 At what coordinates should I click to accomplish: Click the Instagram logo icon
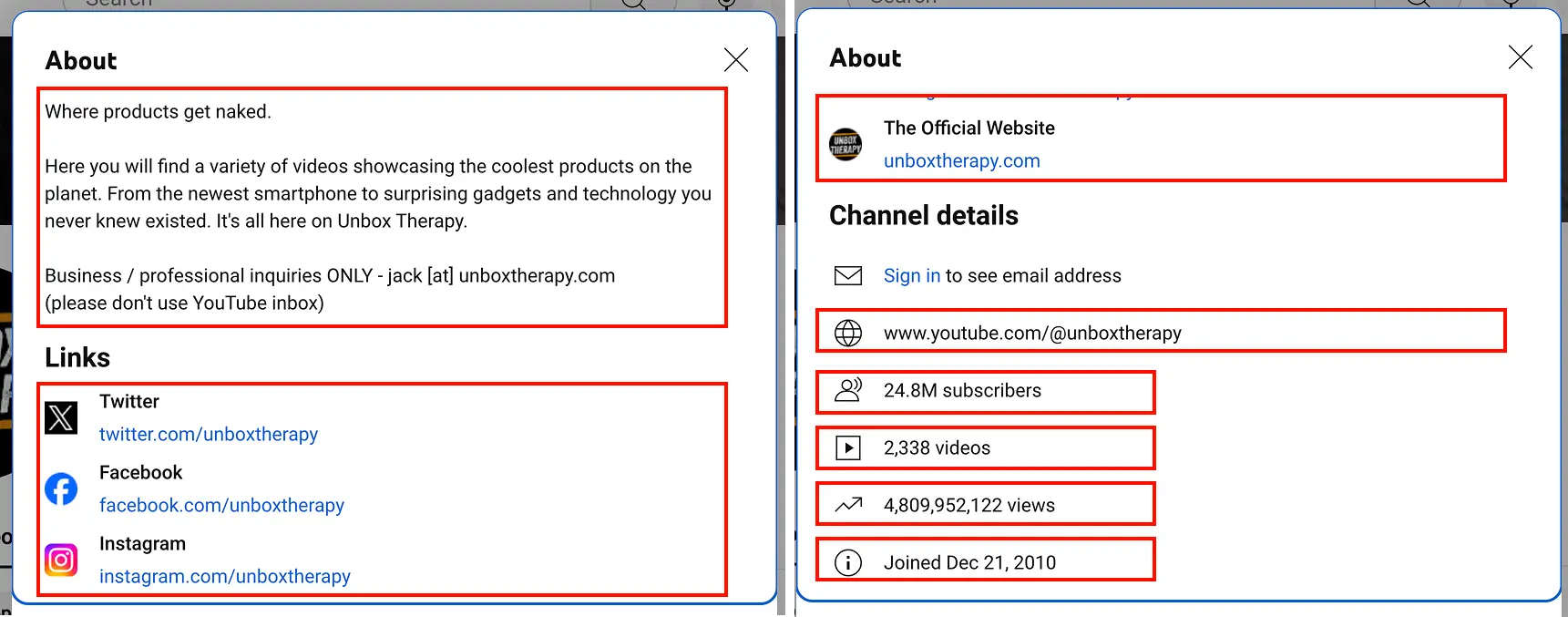coord(61,560)
